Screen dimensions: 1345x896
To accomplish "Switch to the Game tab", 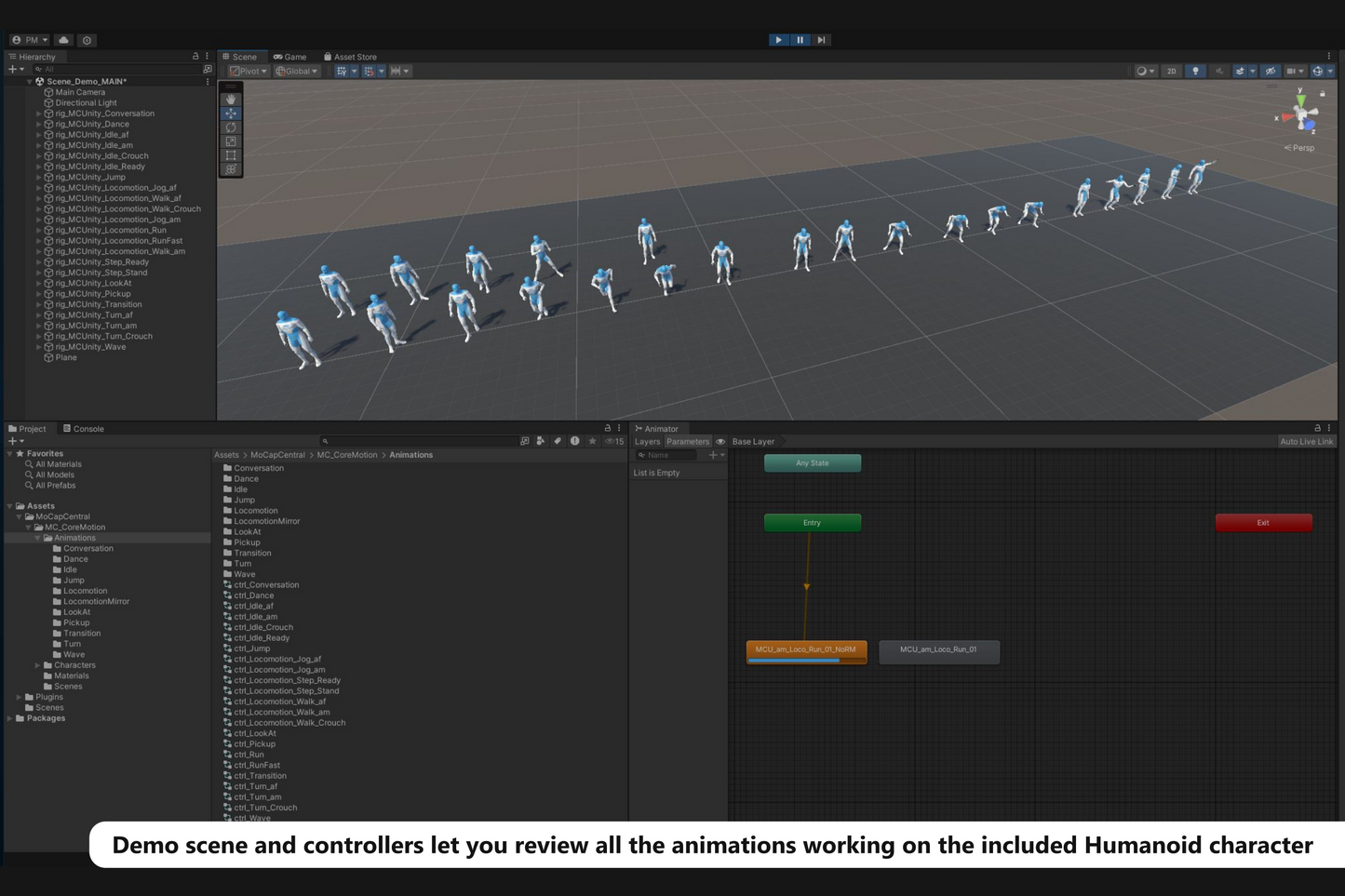I will [291, 57].
